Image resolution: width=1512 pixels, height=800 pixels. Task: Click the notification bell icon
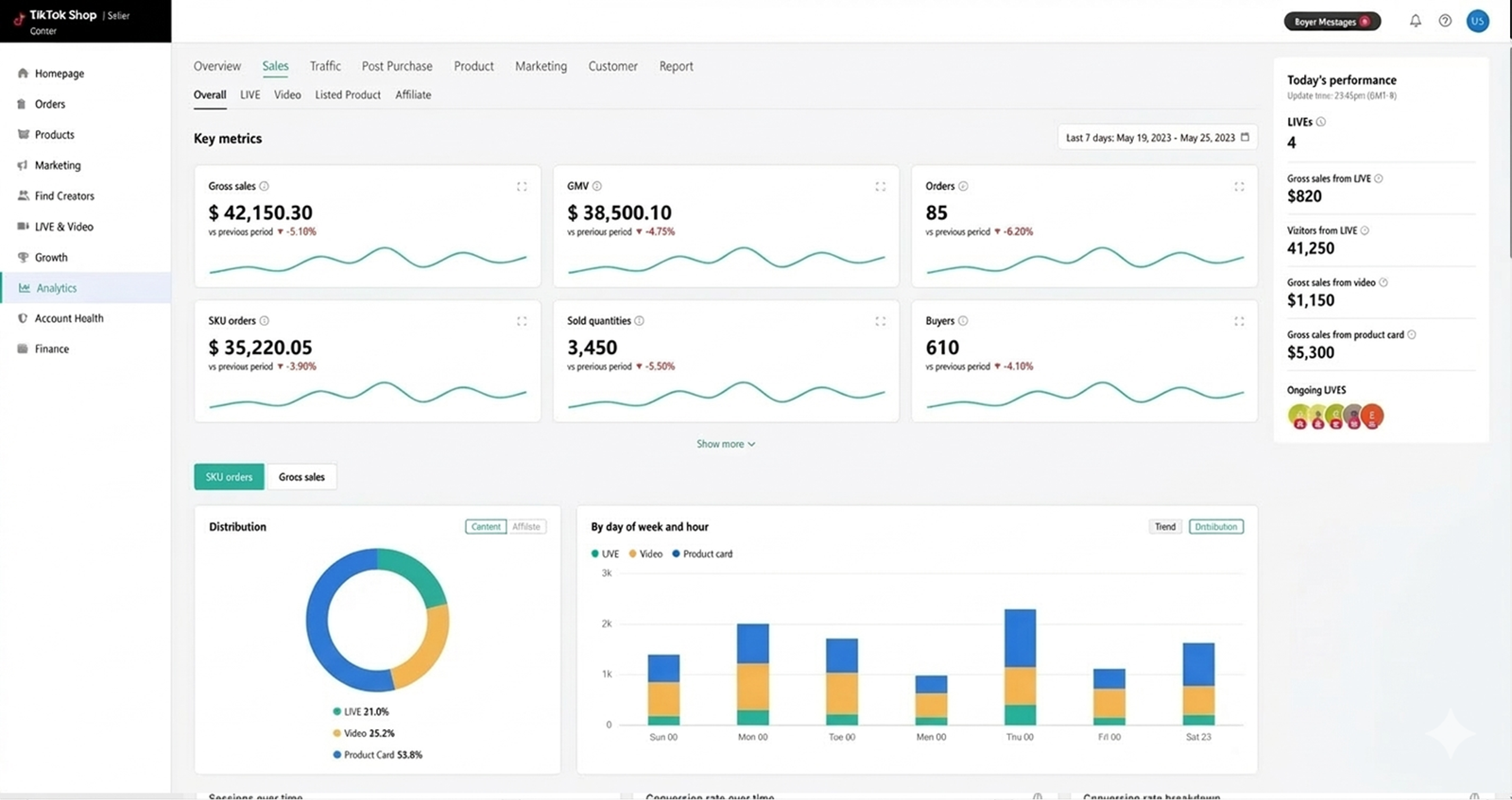(1415, 21)
